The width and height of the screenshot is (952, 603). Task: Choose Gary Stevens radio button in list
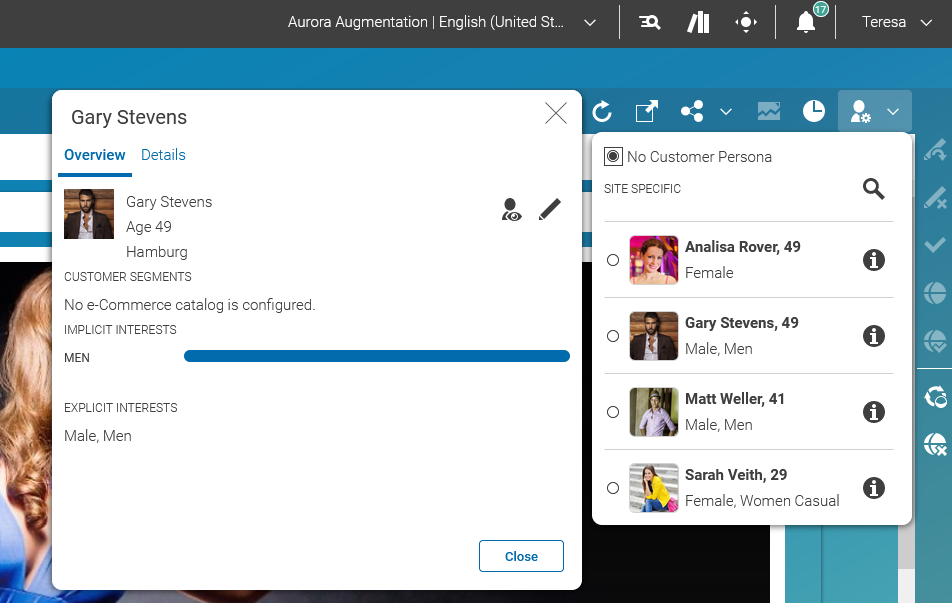[x=613, y=336]
